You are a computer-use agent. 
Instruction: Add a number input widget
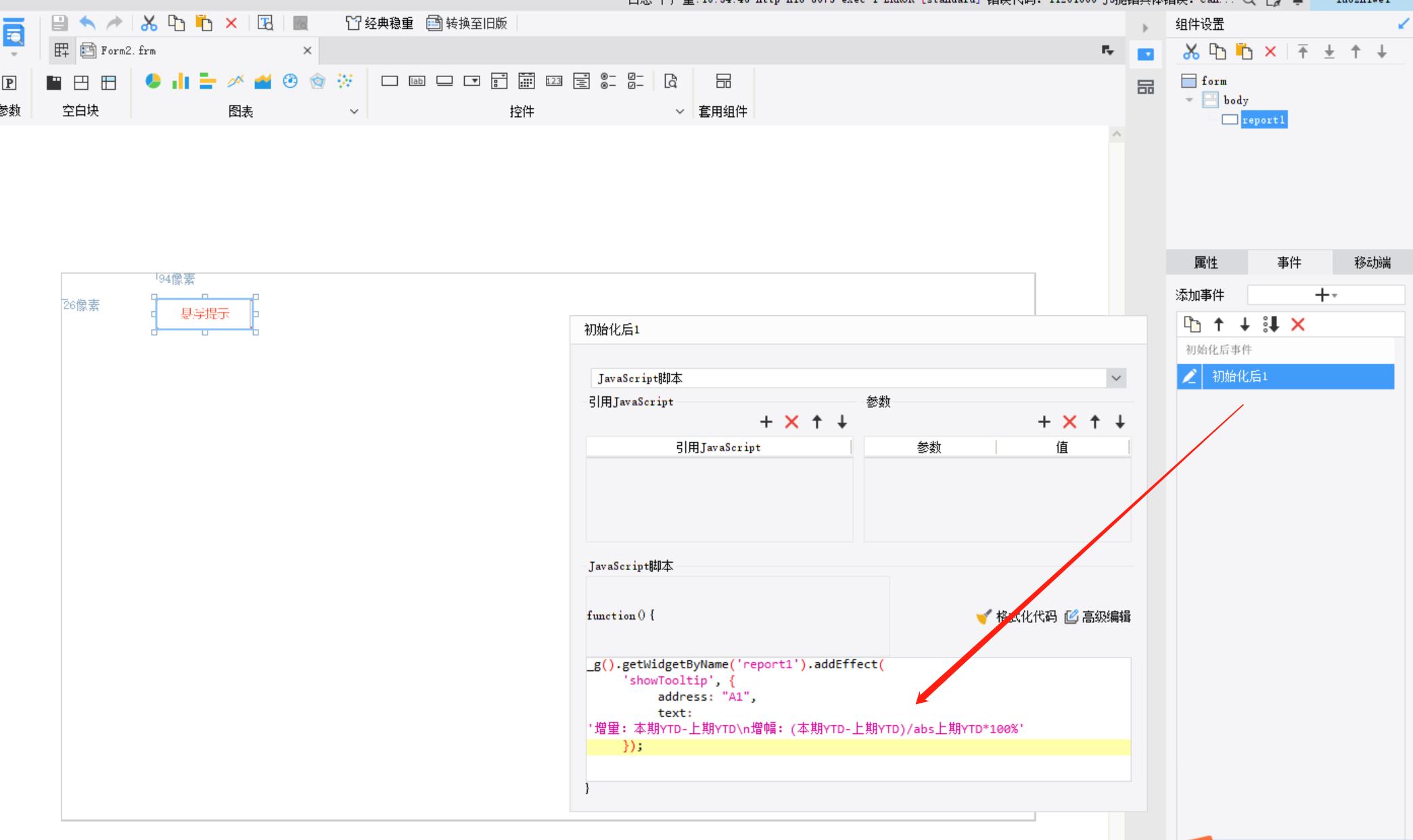(x=554, y=81)
